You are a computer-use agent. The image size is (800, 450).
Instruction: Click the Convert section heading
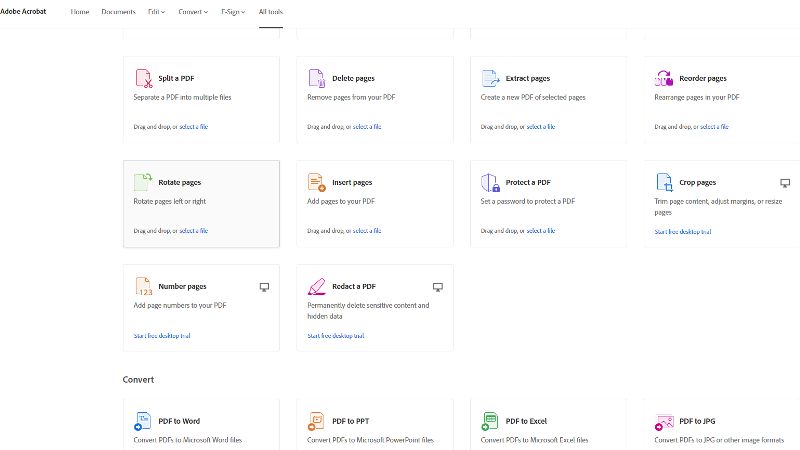[x=138, y=380]
